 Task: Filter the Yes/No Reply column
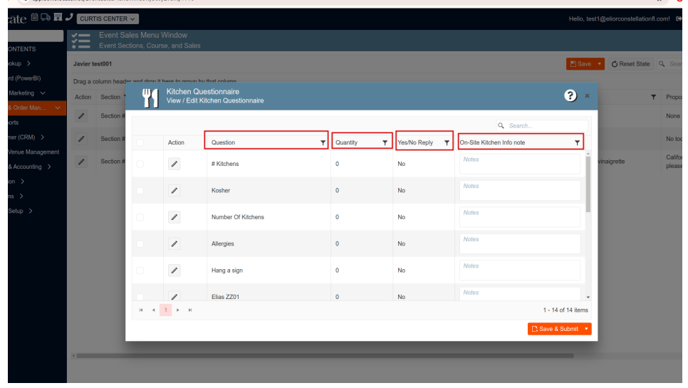[447, 143]
